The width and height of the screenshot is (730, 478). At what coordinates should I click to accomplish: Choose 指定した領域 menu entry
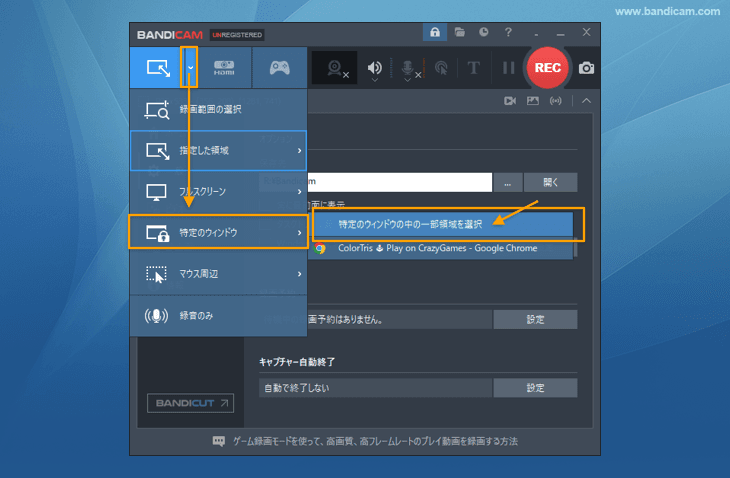(x=218, y=150)
